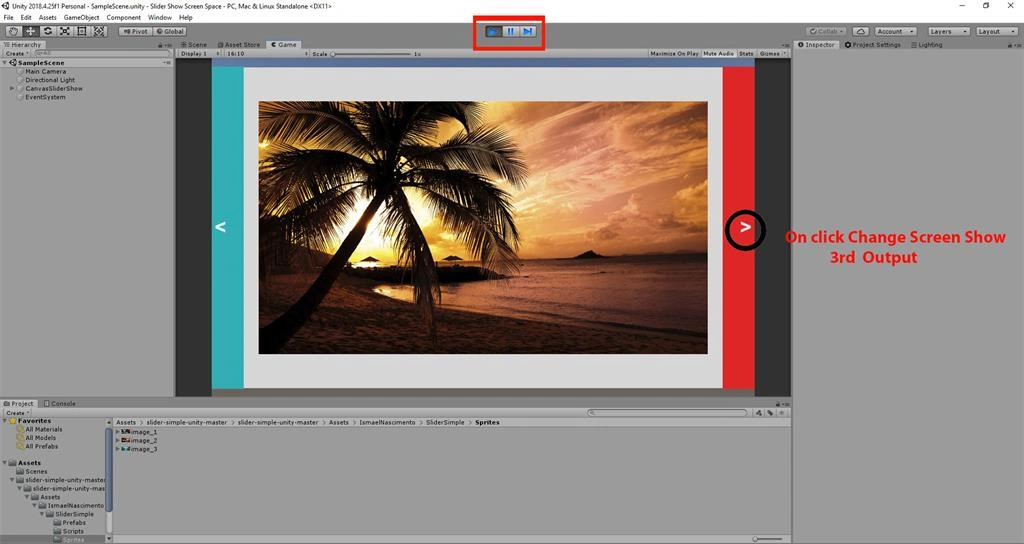Viewport: 1024px width, 544px height.
Task: Pause the running game
Action: 511,31
